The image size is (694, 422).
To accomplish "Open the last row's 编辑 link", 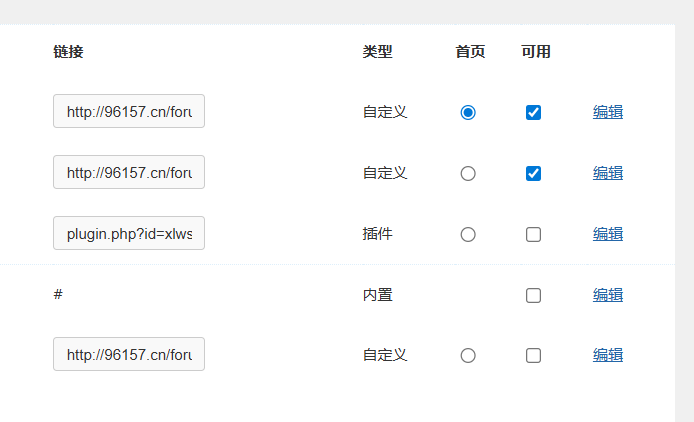I will (608, 355).
